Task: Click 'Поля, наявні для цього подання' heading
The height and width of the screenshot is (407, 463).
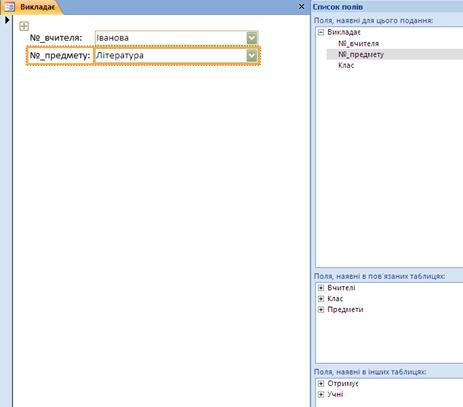Action: click(373, 21)
